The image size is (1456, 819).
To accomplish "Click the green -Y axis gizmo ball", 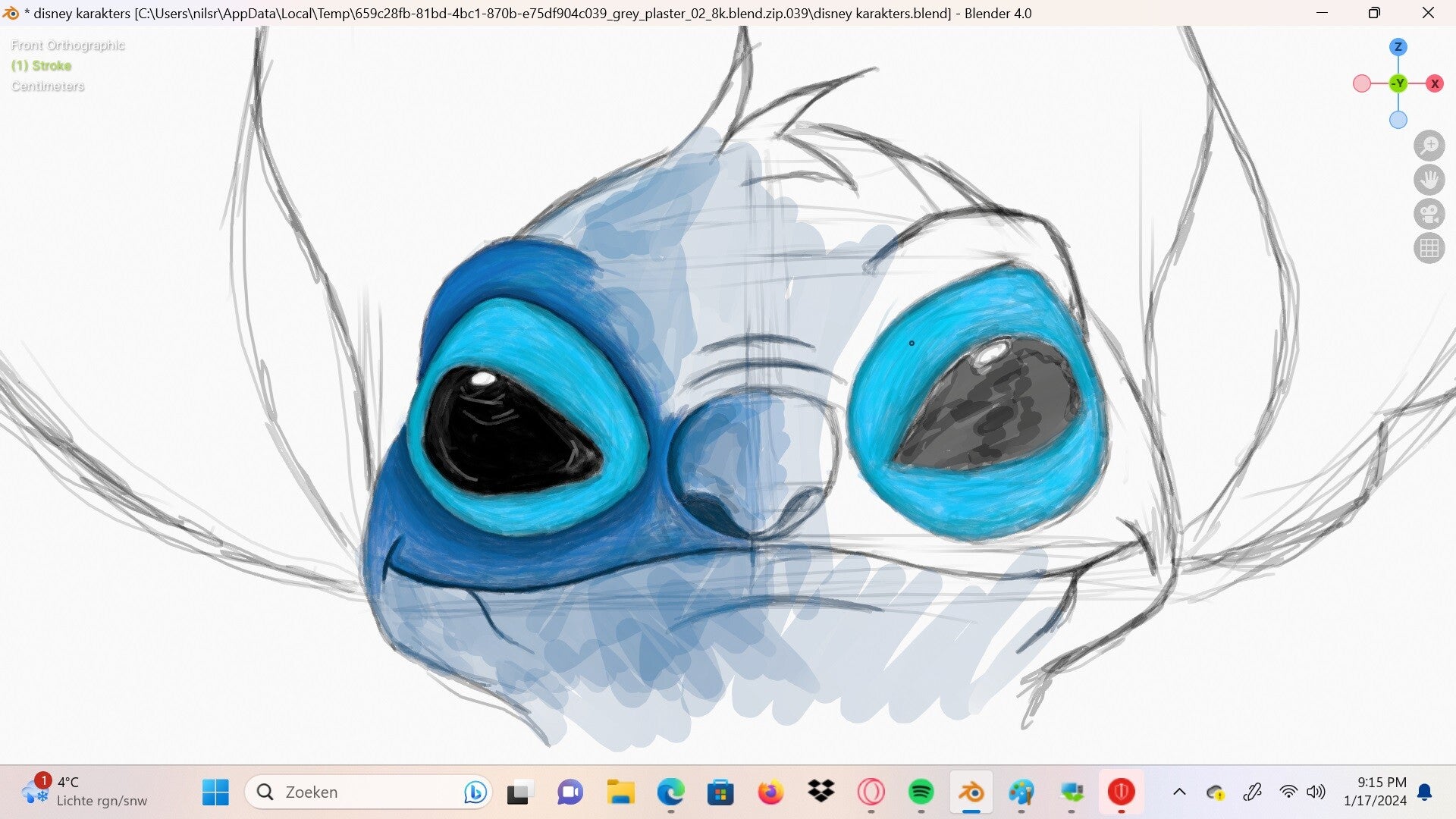I will 1398,84.
